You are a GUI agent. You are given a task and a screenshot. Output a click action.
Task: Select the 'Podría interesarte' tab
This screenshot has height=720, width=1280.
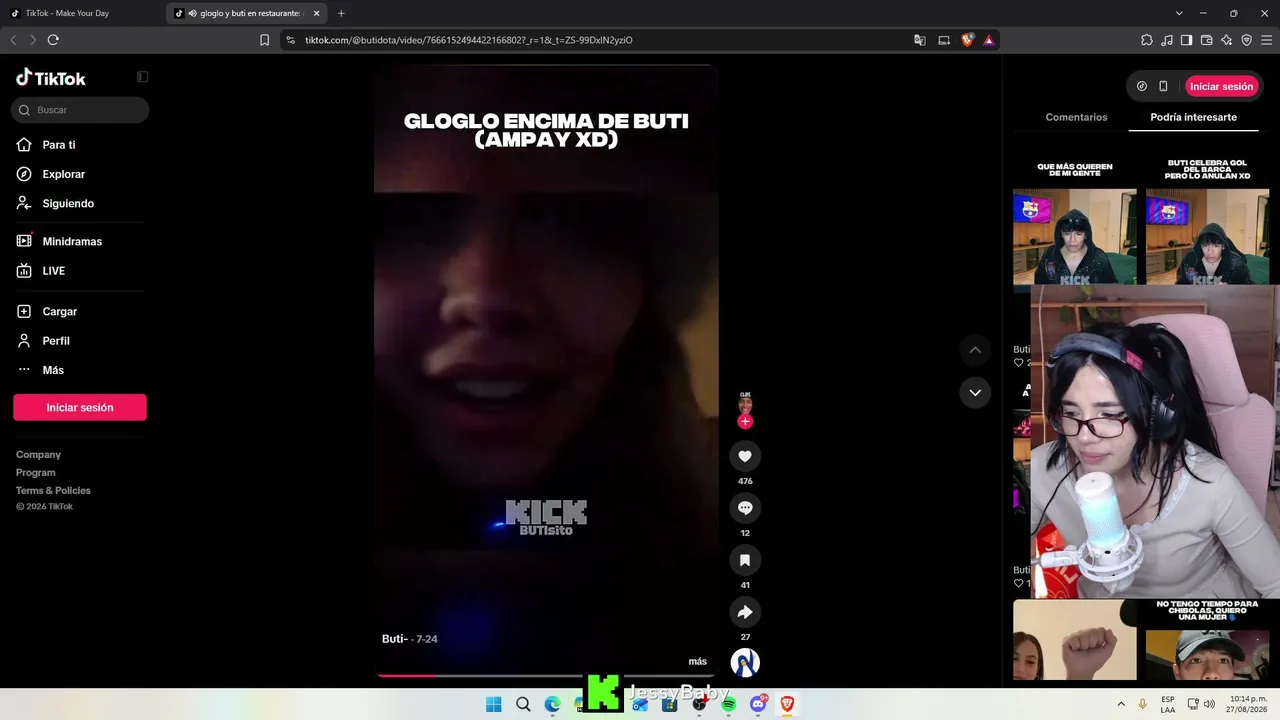pyautogui.click(x=1193, y=117)
